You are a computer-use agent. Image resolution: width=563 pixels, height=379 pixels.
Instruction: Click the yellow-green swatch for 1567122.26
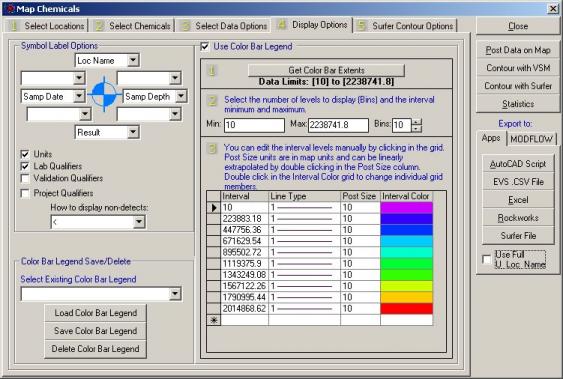click(406, 286)
